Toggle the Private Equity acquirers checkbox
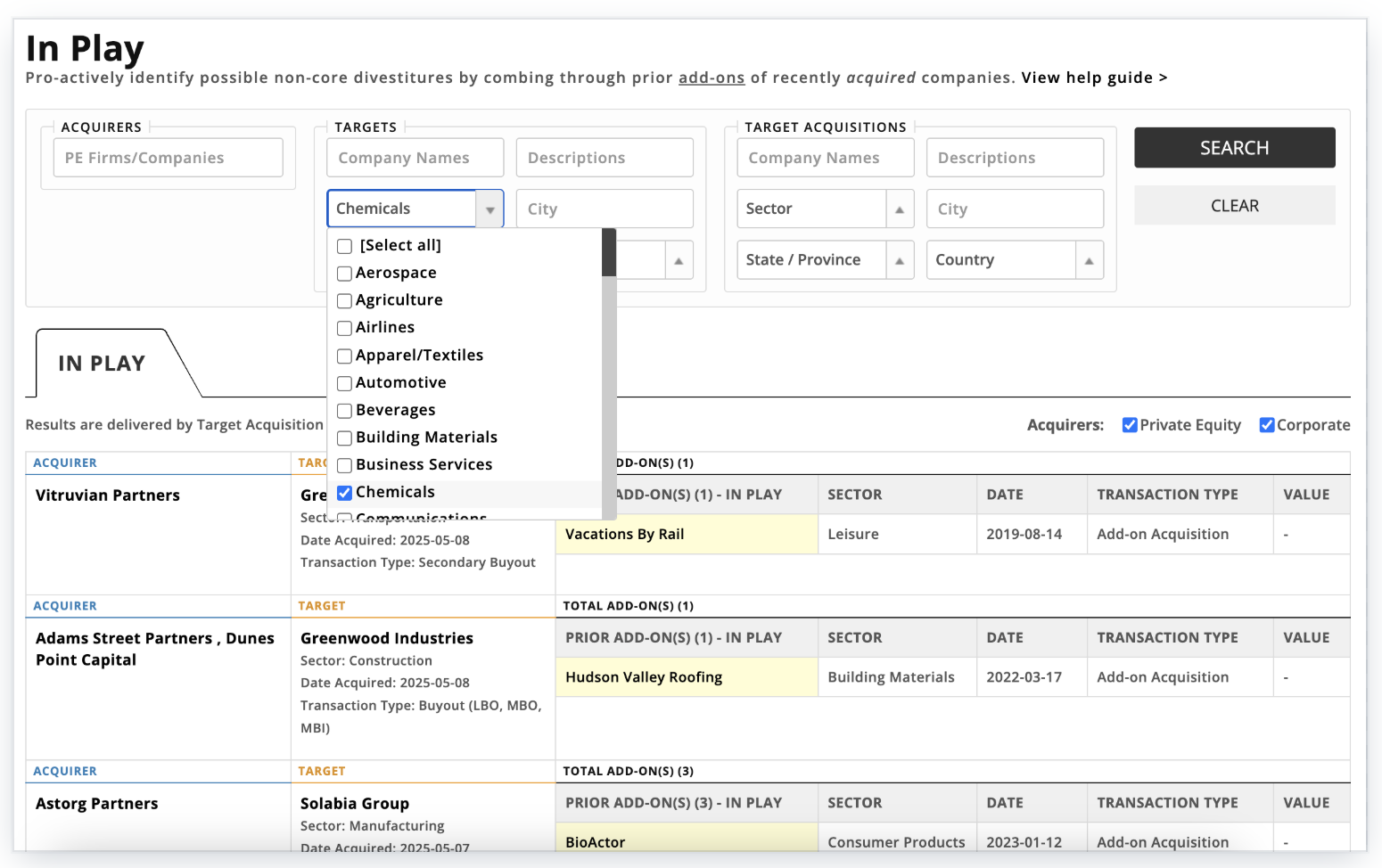The height and width of the screenshot is (868, 1382). [1130, 425]
